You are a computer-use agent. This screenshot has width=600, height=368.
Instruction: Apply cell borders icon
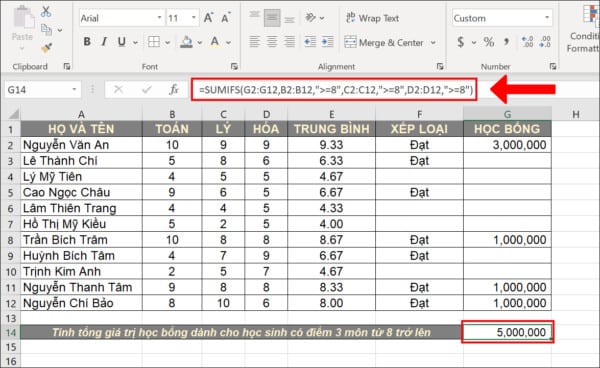pos(154,42)
